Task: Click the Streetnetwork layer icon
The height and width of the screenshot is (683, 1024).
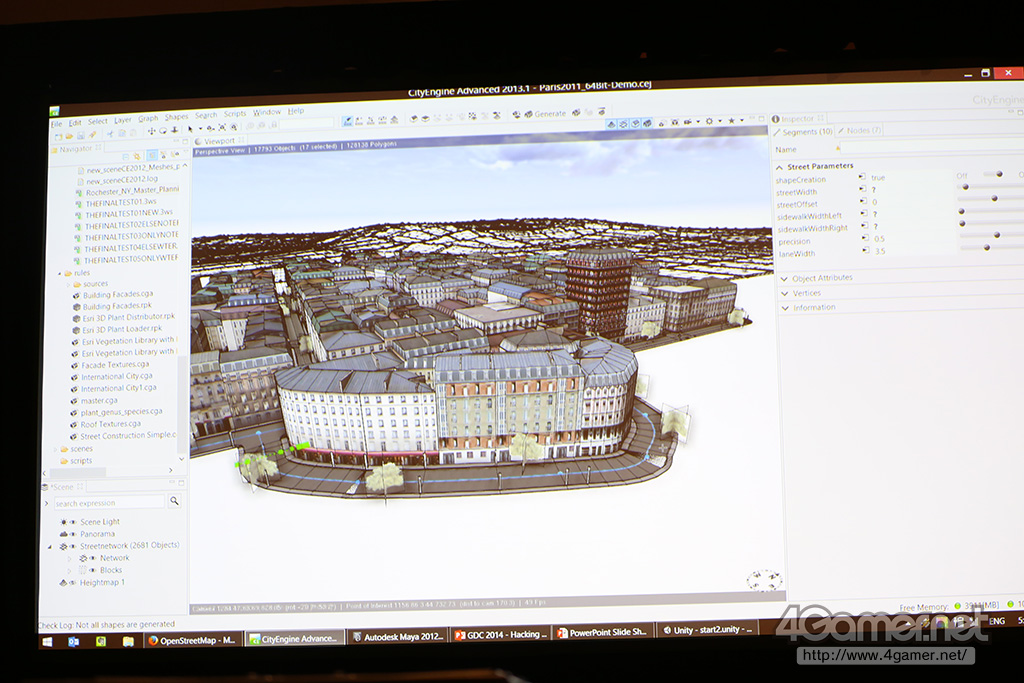Action: point(62,546)
